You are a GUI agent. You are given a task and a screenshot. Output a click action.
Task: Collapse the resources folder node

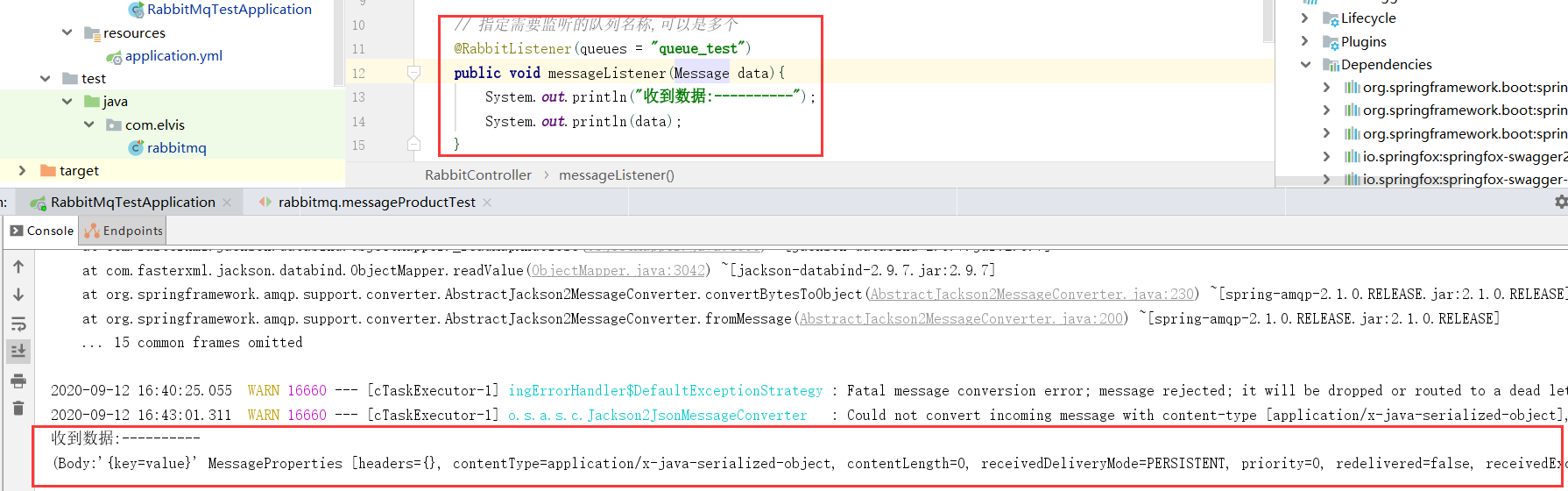click(67, 32)
